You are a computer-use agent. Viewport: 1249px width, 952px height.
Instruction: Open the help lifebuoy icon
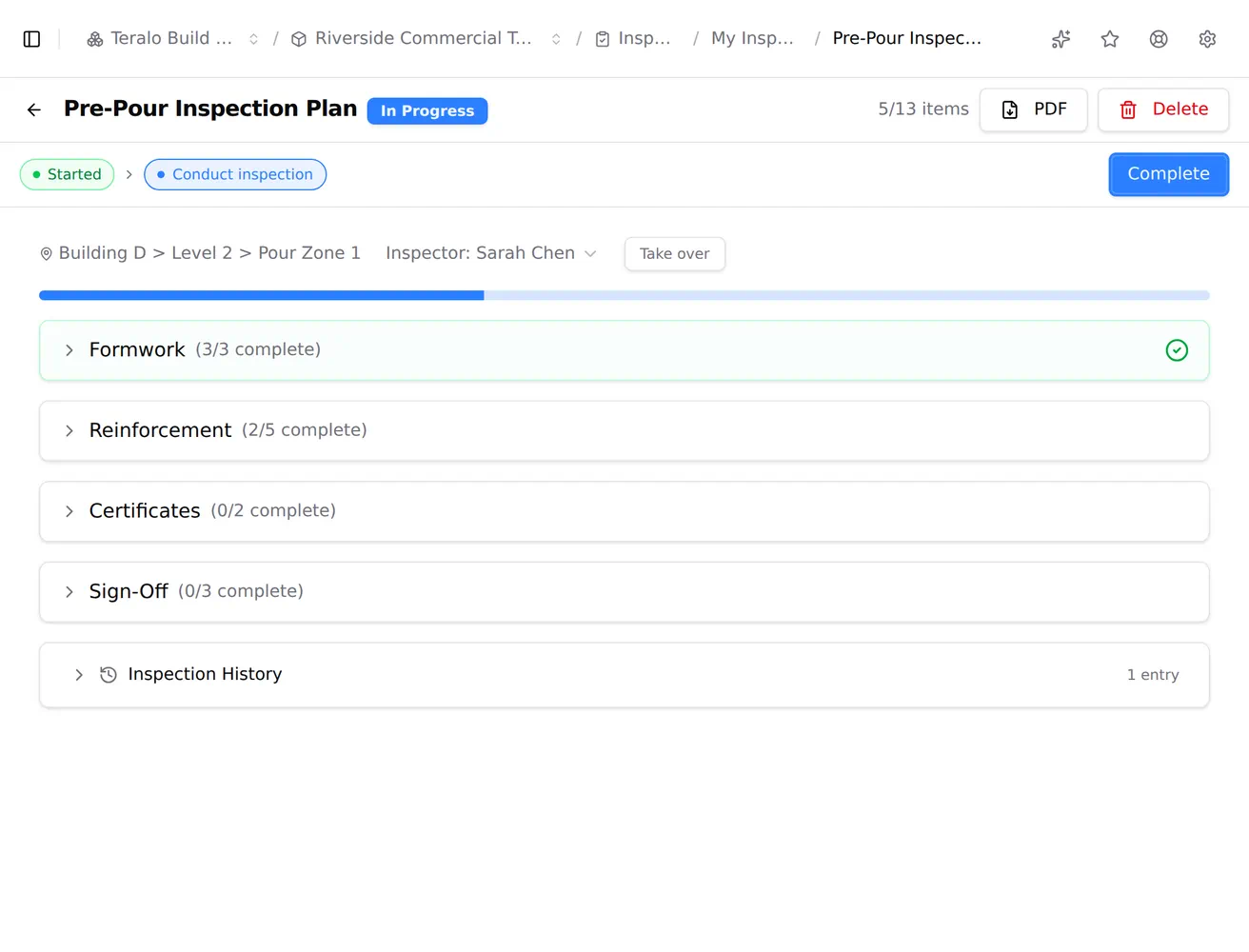point(1159,39)
